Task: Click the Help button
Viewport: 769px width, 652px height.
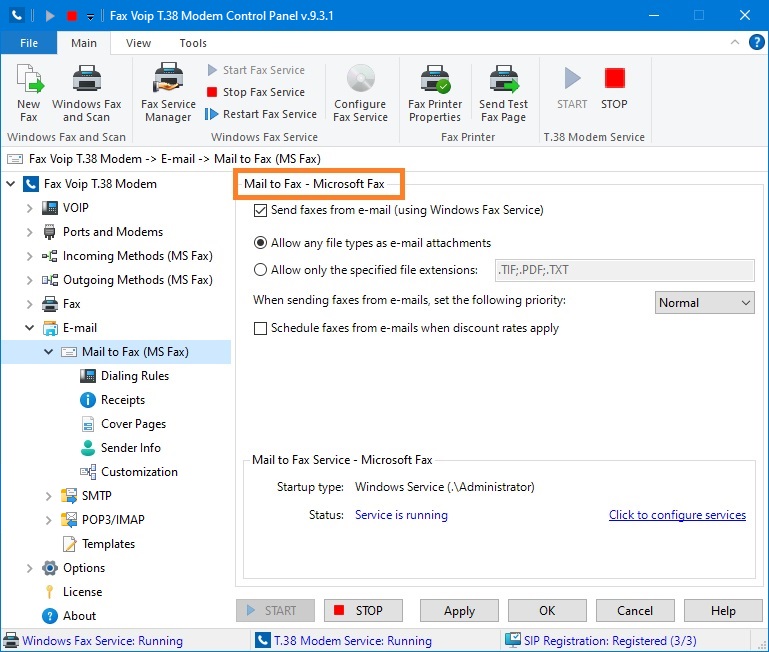Action: pos(723,611)
